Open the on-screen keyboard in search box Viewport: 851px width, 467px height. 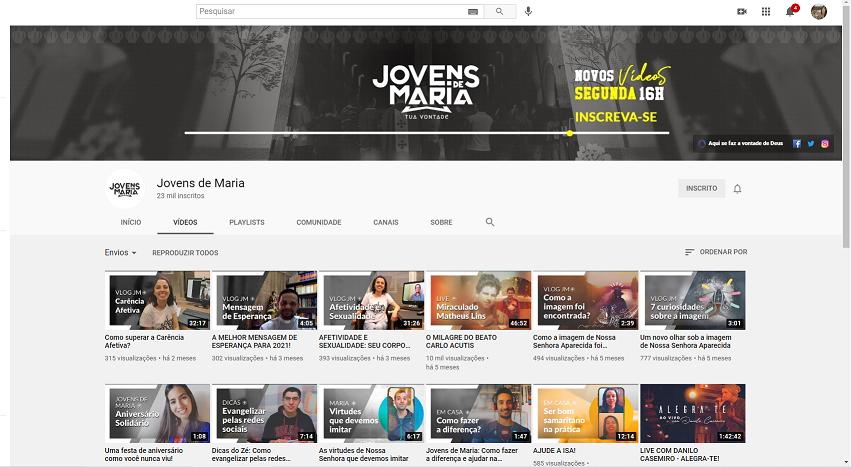coord(472,11)
